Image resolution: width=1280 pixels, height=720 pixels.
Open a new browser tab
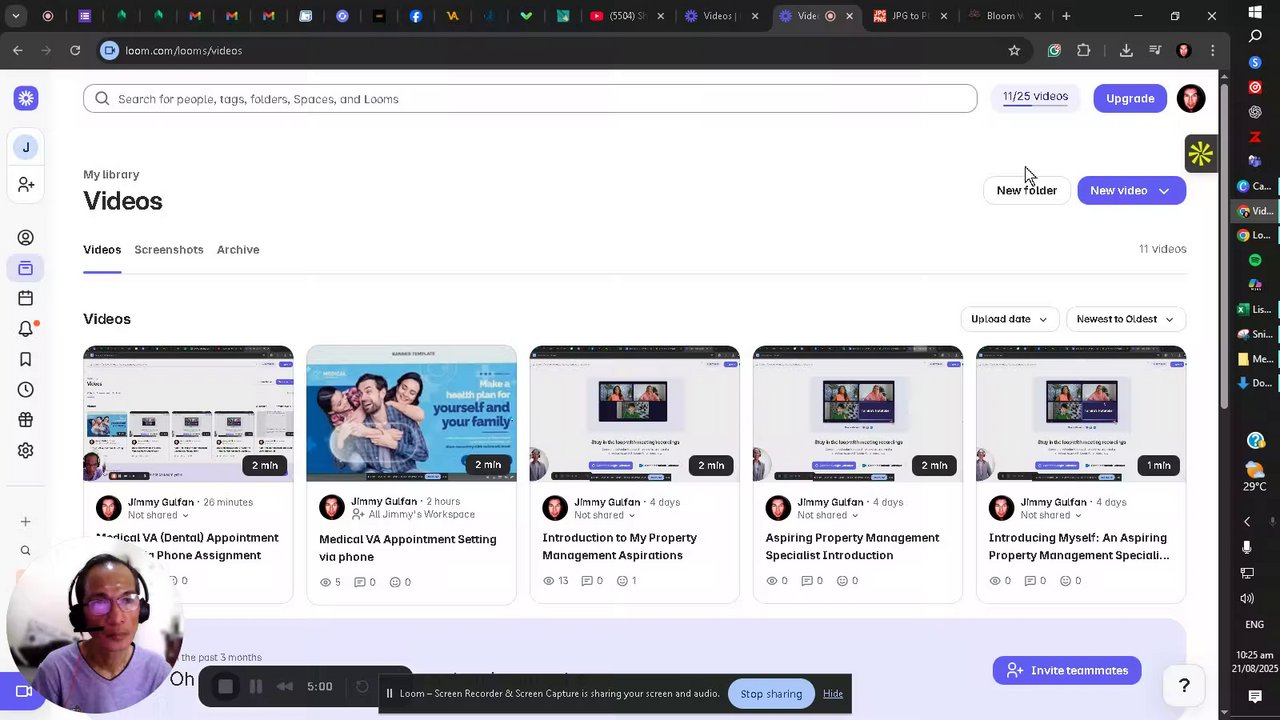coord(1066,16)
